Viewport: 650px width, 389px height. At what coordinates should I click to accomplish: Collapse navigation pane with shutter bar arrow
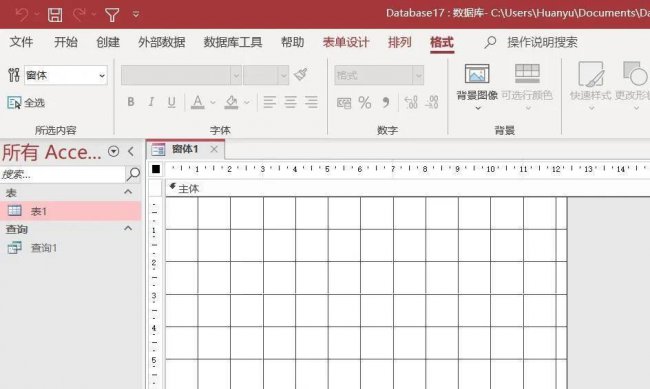click(x=131, y=152)
